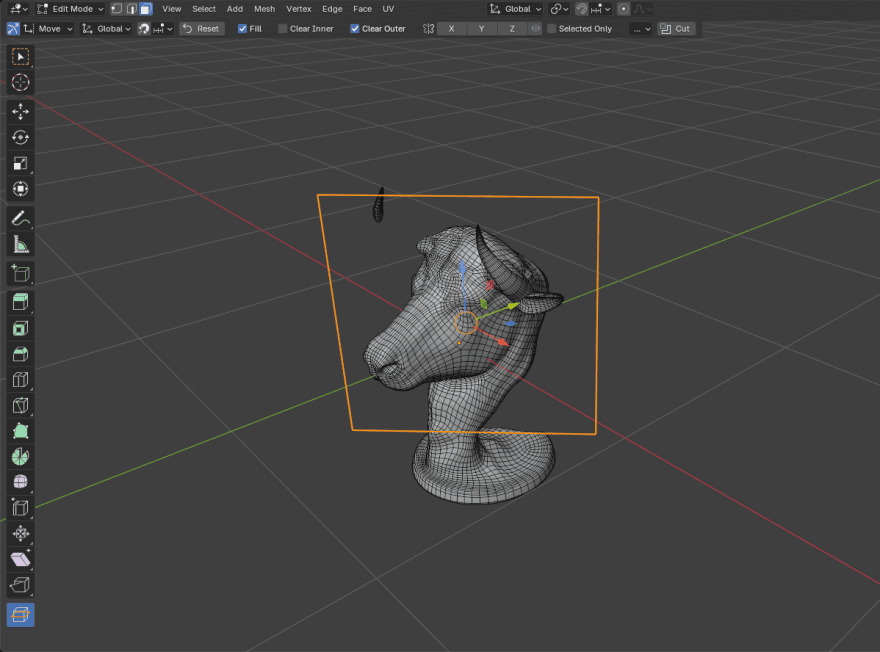880x652 pixels.
Task: Expand the top header Global orientation dropdown
Action: (515, 9)
